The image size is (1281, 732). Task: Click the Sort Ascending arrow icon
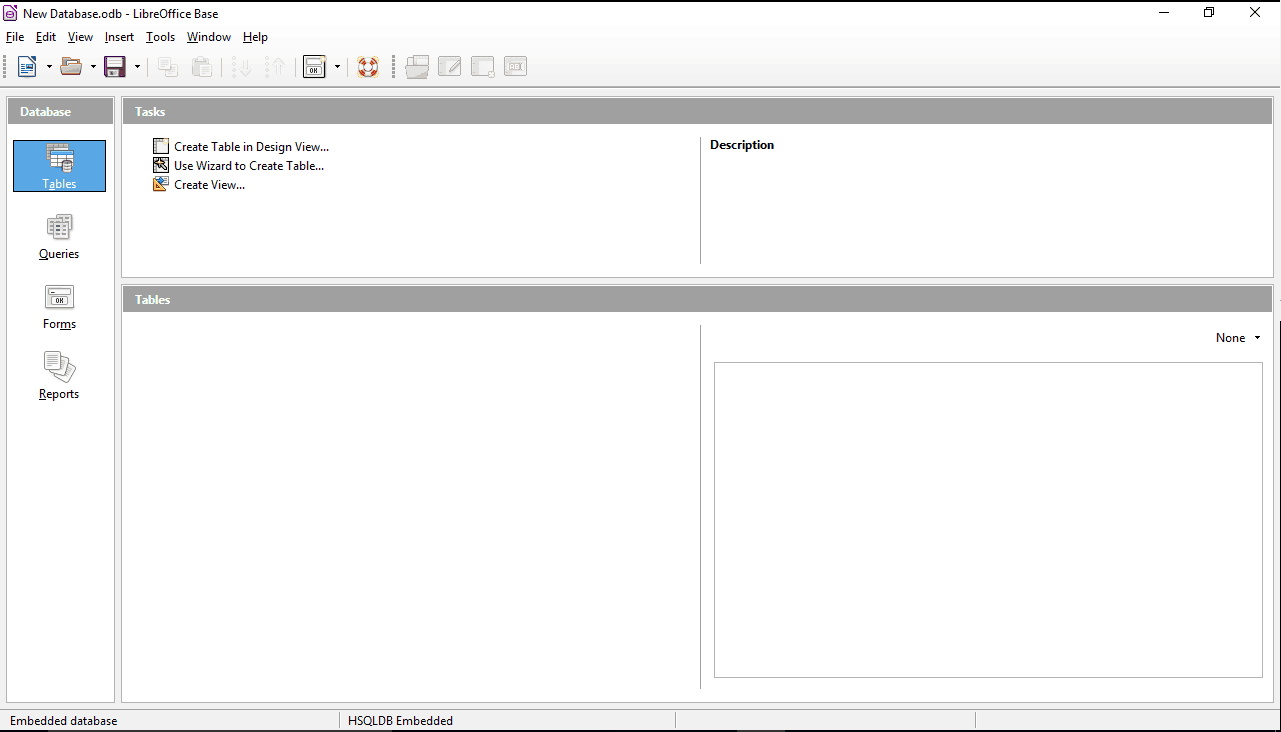tap(242, 67)
